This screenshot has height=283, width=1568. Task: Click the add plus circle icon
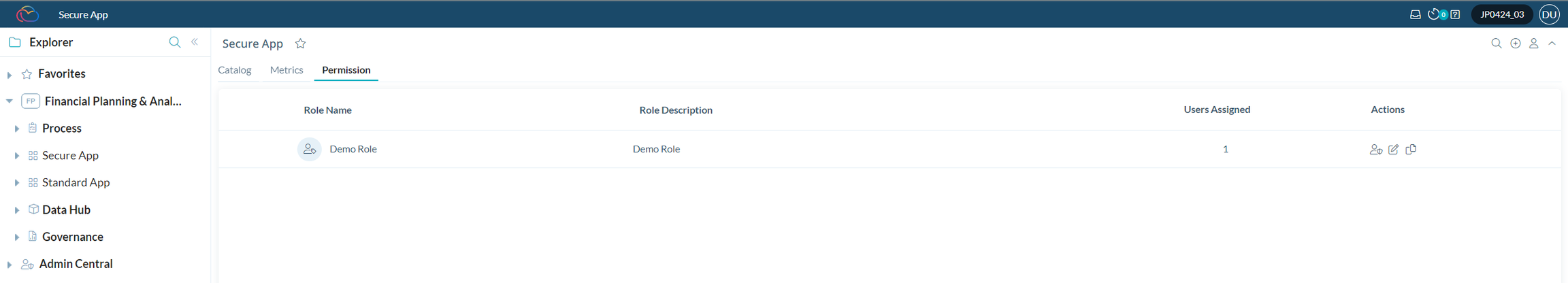coord(1516,44)
